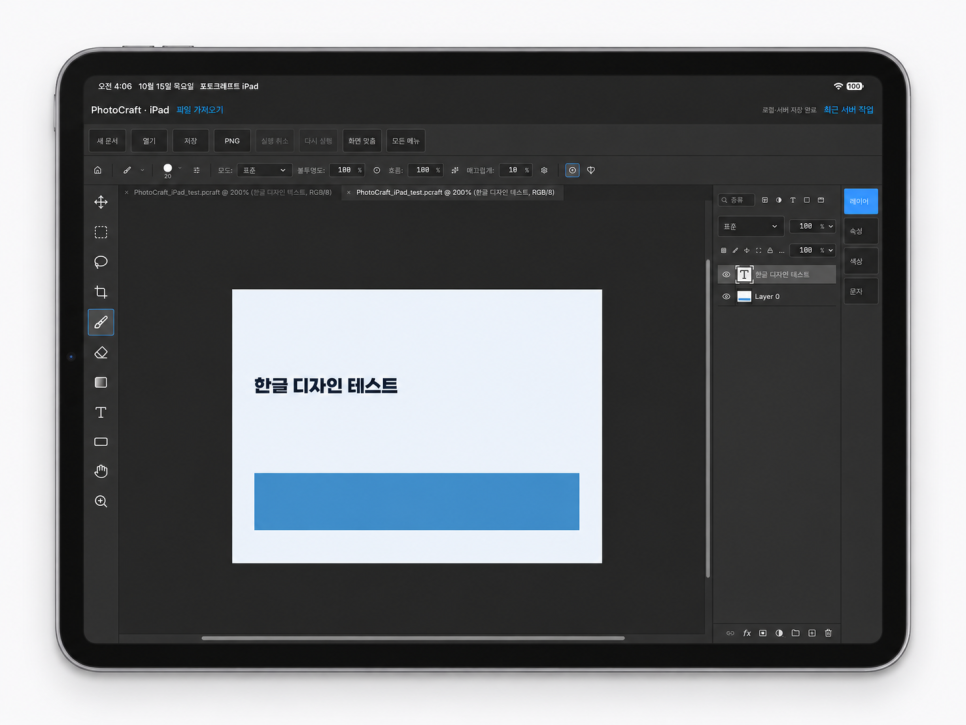Open the brush mode 표준 dropdown
Image resolution: width=966 pixels, height=725 pixels.
click(x=264, y=170)
